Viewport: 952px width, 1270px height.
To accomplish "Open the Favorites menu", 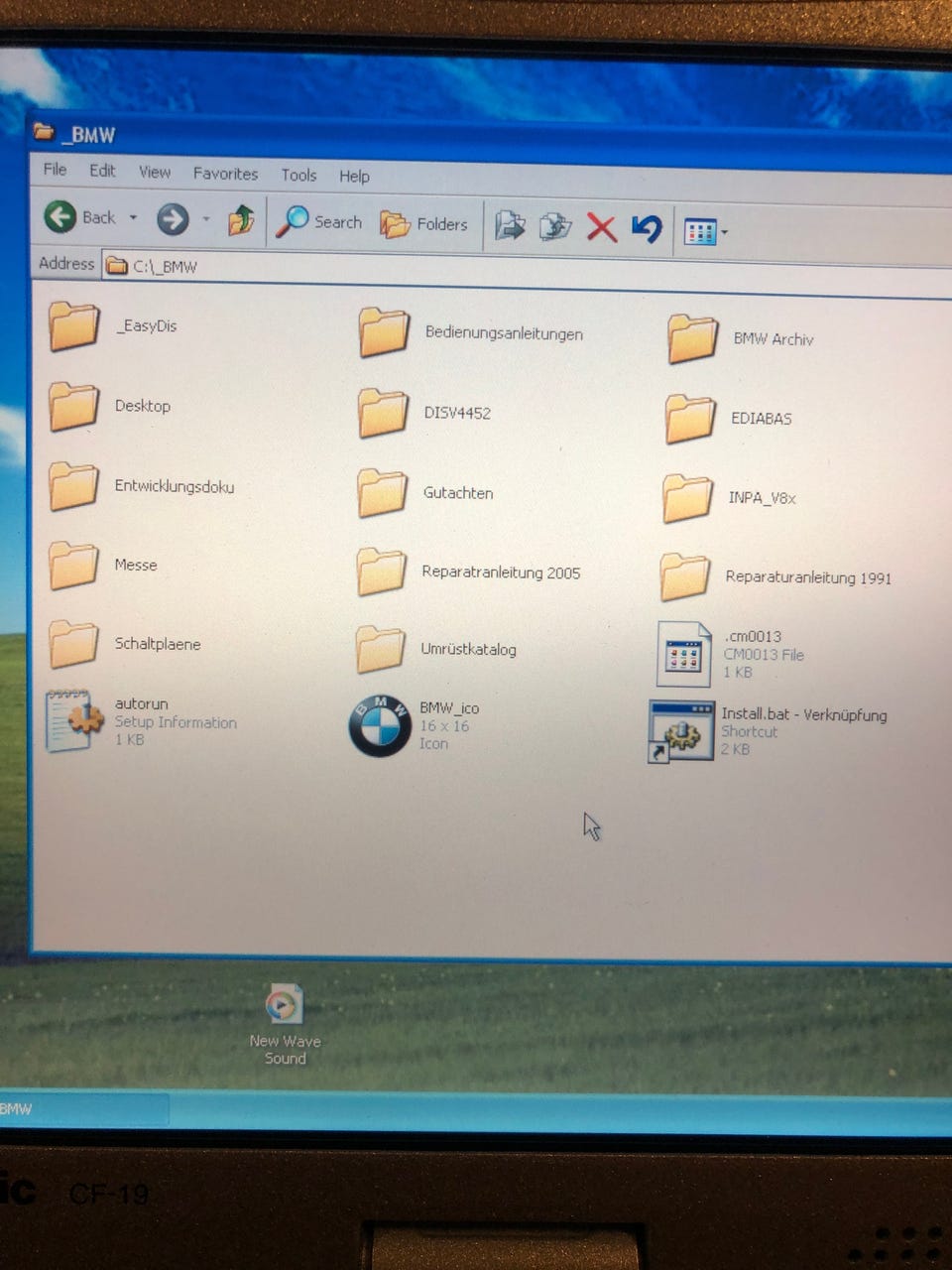I will [x=225, y=173].
